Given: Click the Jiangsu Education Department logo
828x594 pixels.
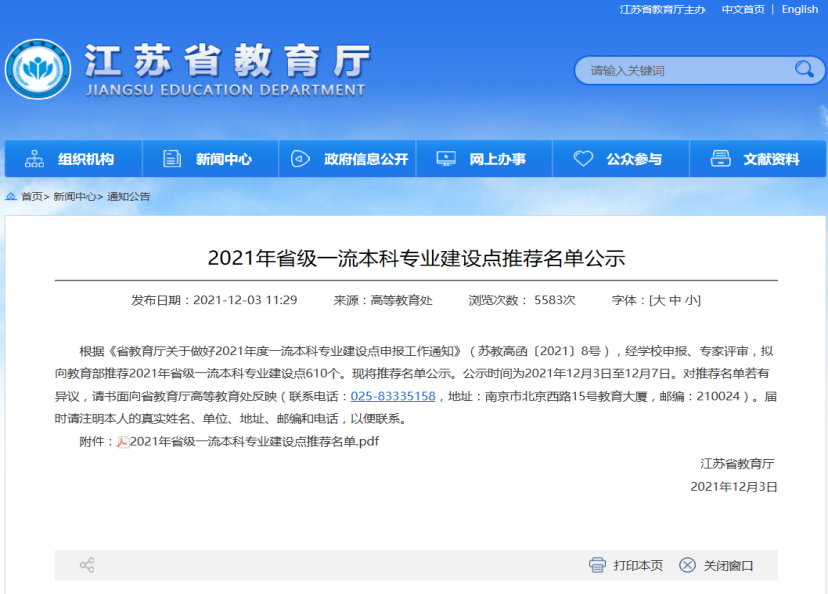Looking at the screenshot, I should (38, 70).
